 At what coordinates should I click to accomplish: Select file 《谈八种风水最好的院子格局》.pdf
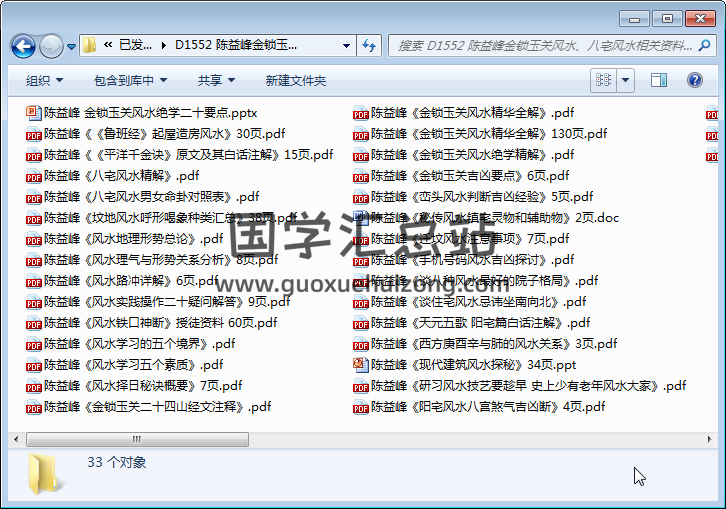pos(476,281)
